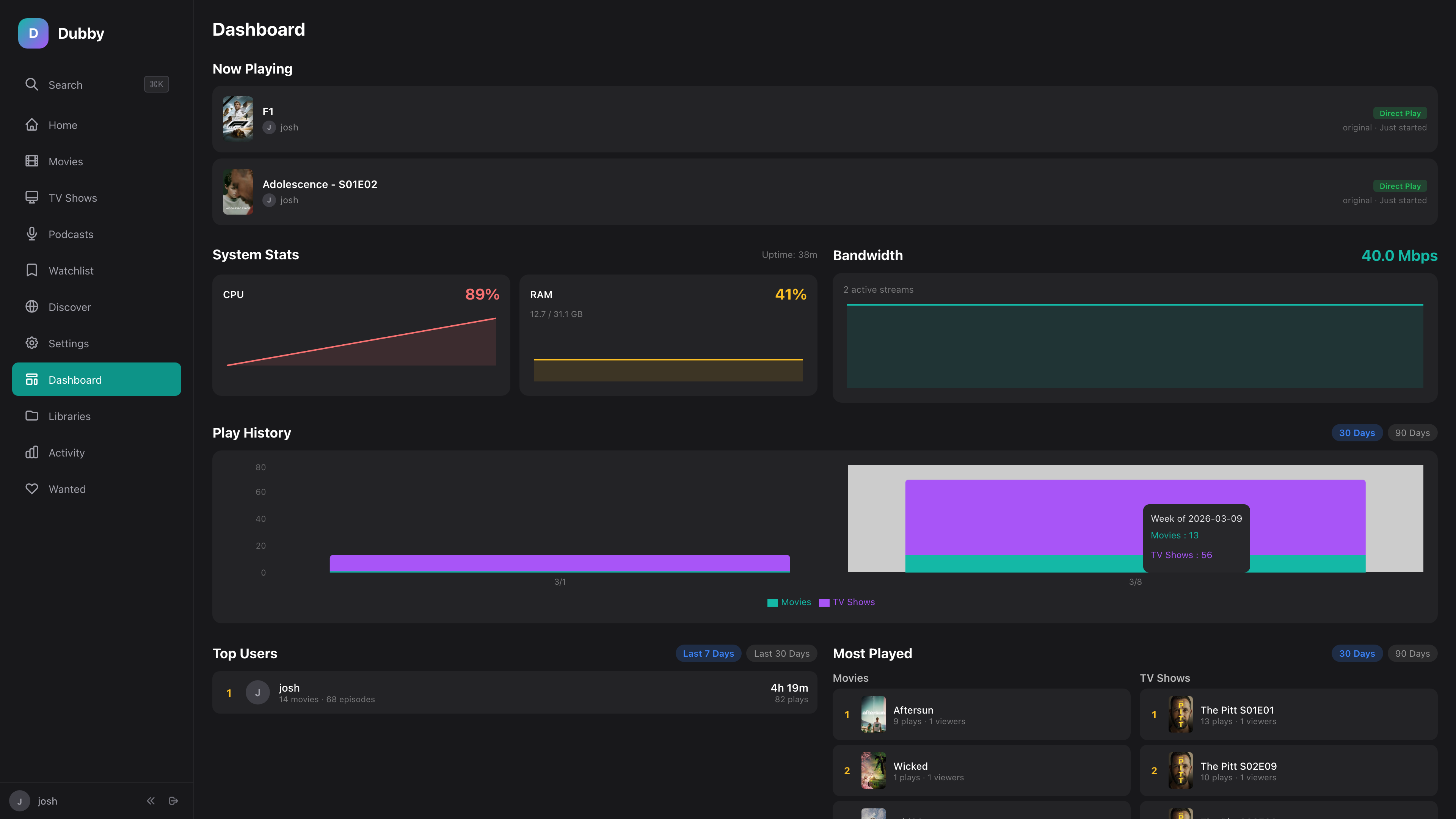1456x819 pixels.
Task: Switch Play History to 90 Days
Action: point(1412,432)
